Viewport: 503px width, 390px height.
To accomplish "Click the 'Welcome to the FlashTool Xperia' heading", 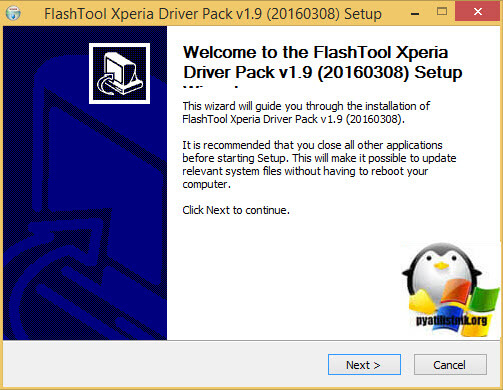I will coord(322,63).
